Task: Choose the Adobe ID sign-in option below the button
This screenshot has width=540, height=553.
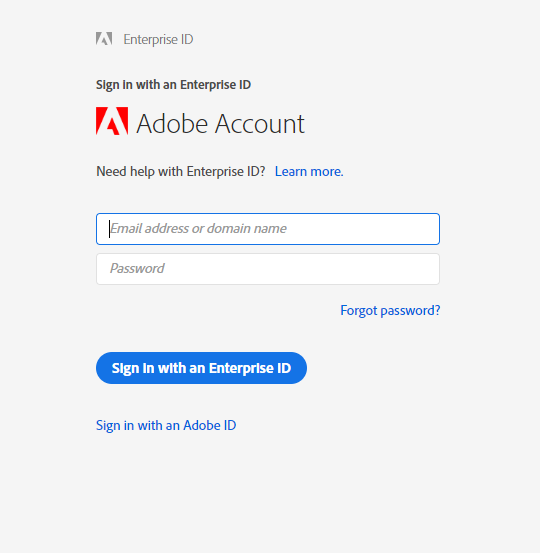Action: tap(166, 425)
